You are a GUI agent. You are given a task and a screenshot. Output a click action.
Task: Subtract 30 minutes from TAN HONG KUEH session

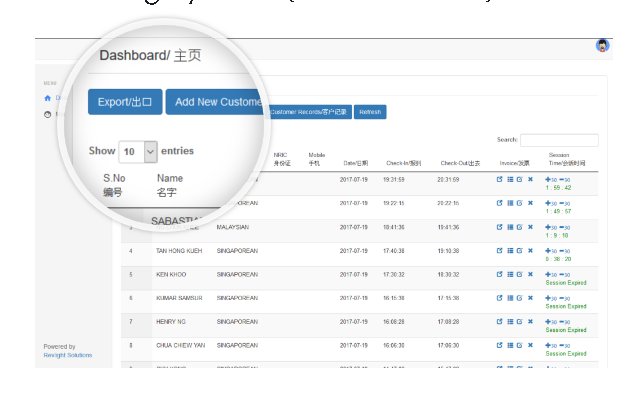(x=565, y=251)
